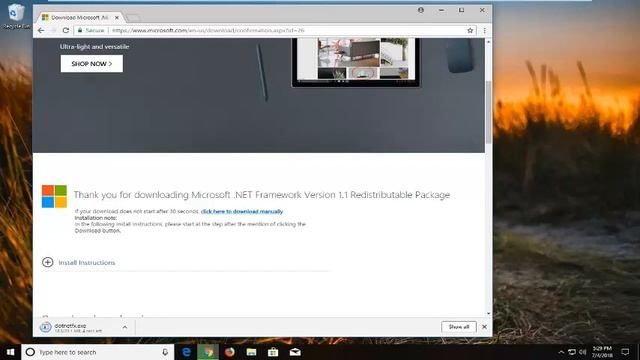The image size is (640, 360).
Task: Click the SHOP NOW button
Action: [92, 64]
